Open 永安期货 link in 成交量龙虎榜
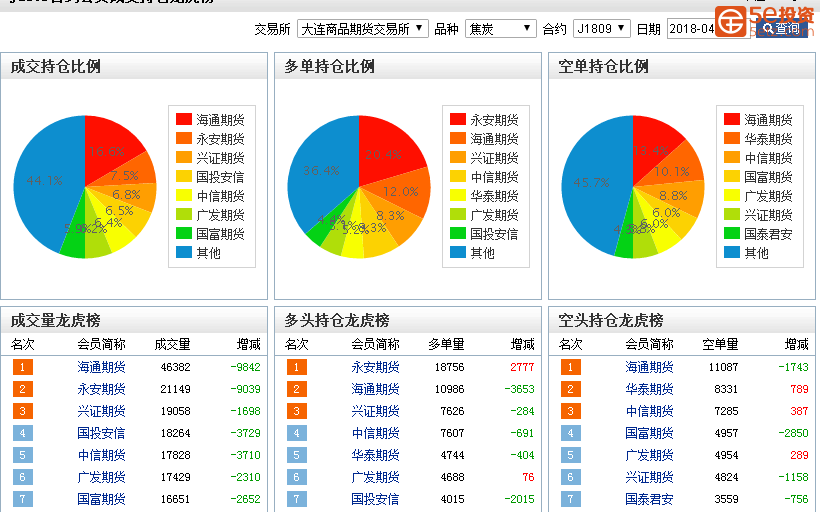The width and height of the screenshot is (822, 512). tap(101, 389)
